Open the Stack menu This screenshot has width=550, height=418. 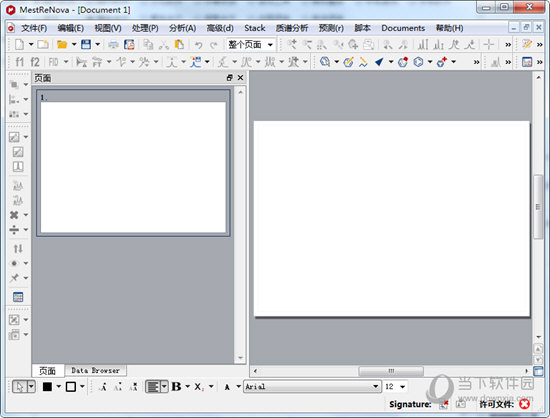tap(255, 28)
